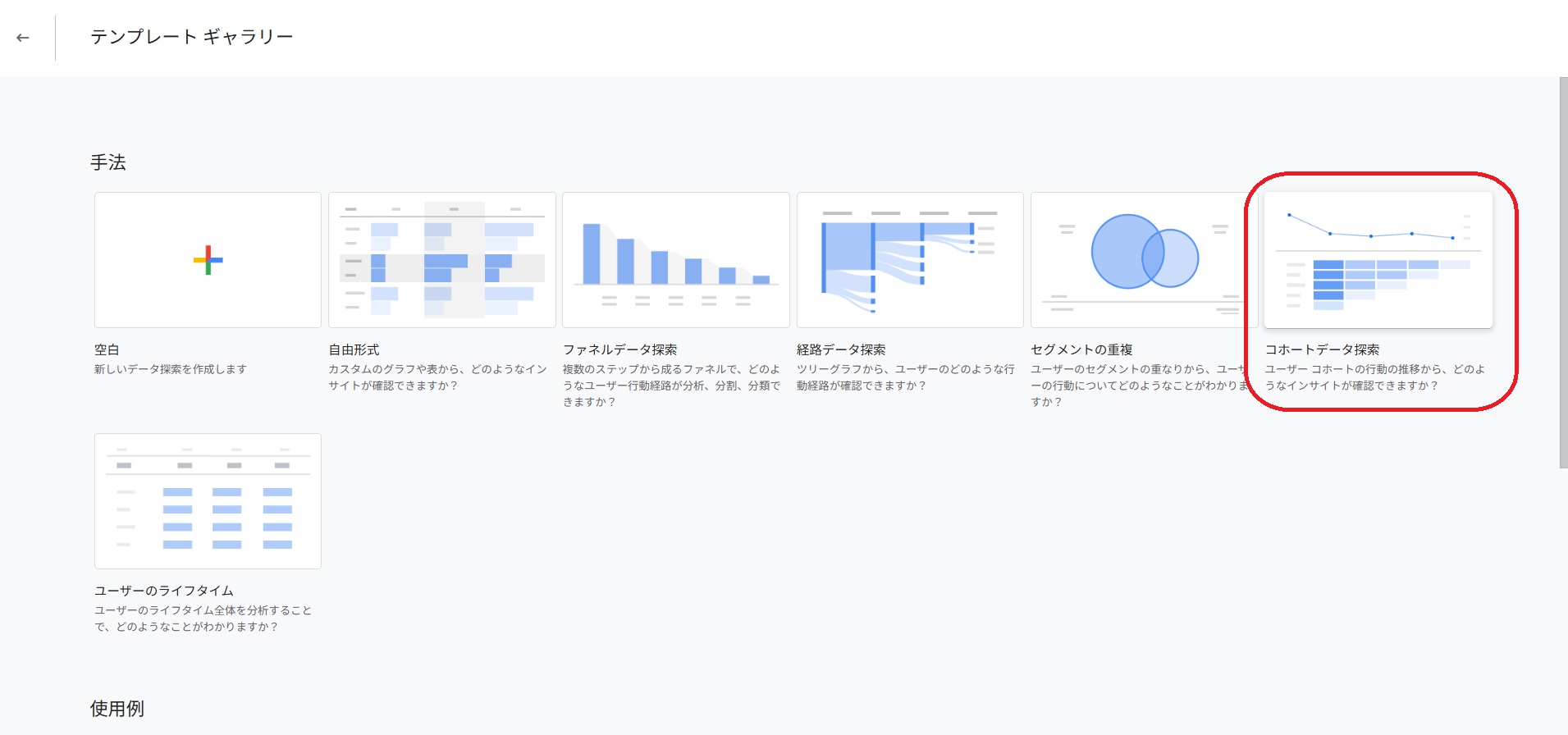
Task: Click the 使用例 section heading
Action: click(x=117, y=709)
